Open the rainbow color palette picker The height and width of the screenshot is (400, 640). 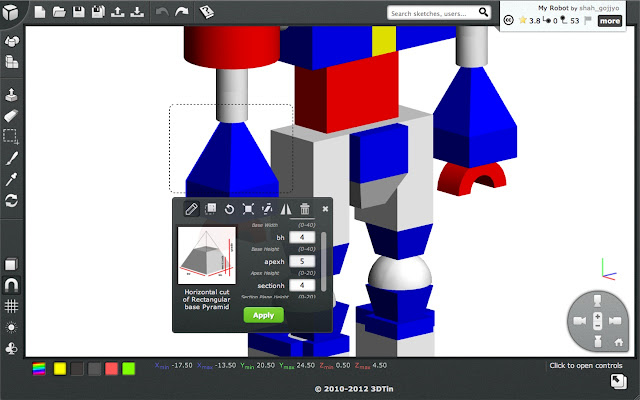pos(39,369)
